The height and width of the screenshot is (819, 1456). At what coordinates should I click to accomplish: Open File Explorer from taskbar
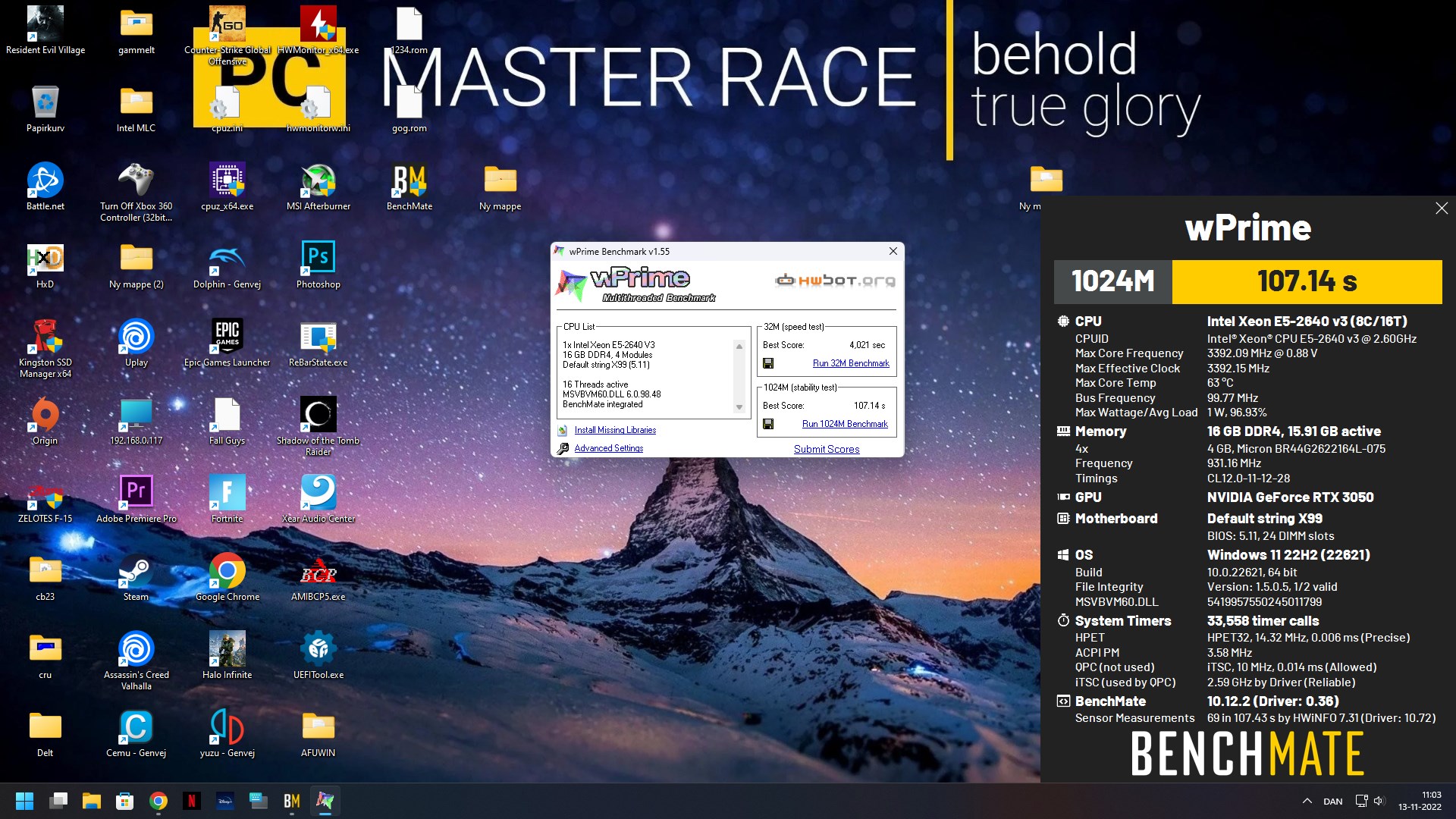92,801
